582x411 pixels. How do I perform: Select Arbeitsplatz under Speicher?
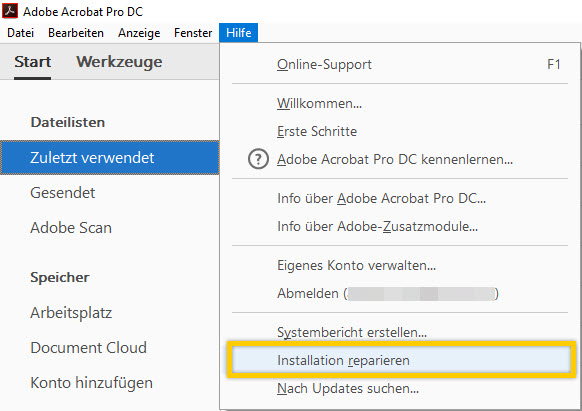71,313
